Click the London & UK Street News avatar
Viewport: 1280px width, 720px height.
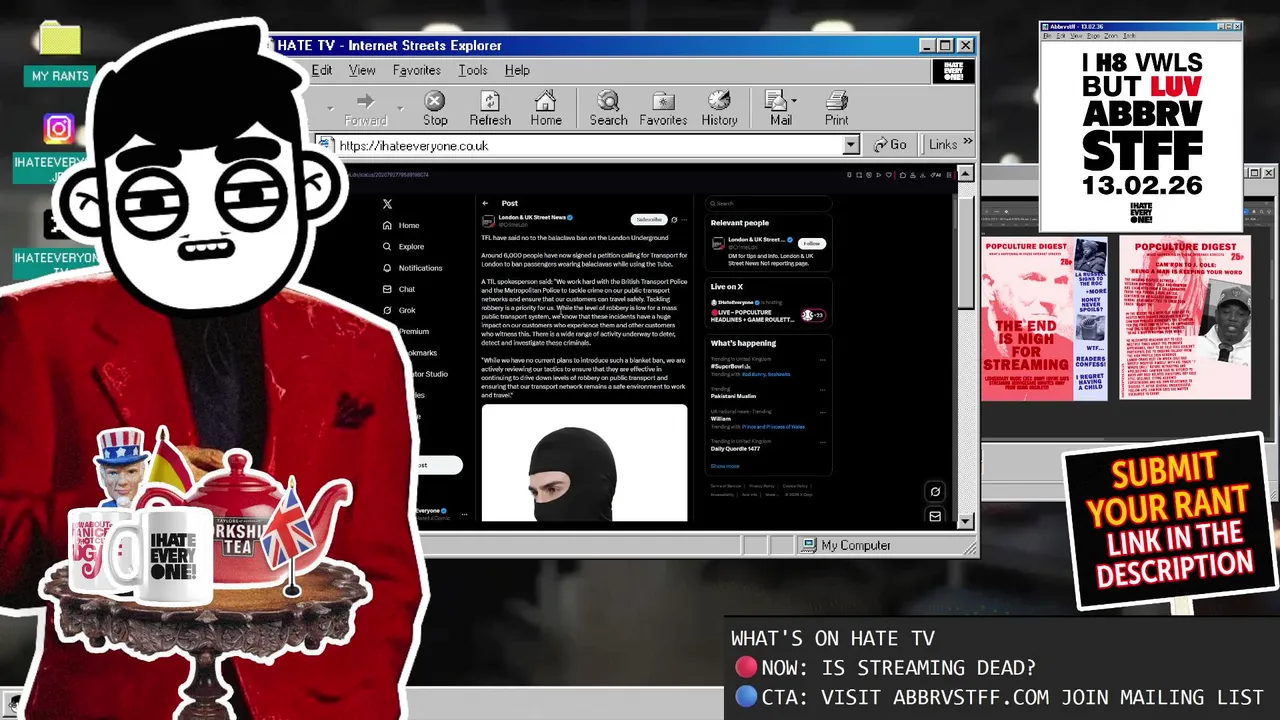point(488,221)
